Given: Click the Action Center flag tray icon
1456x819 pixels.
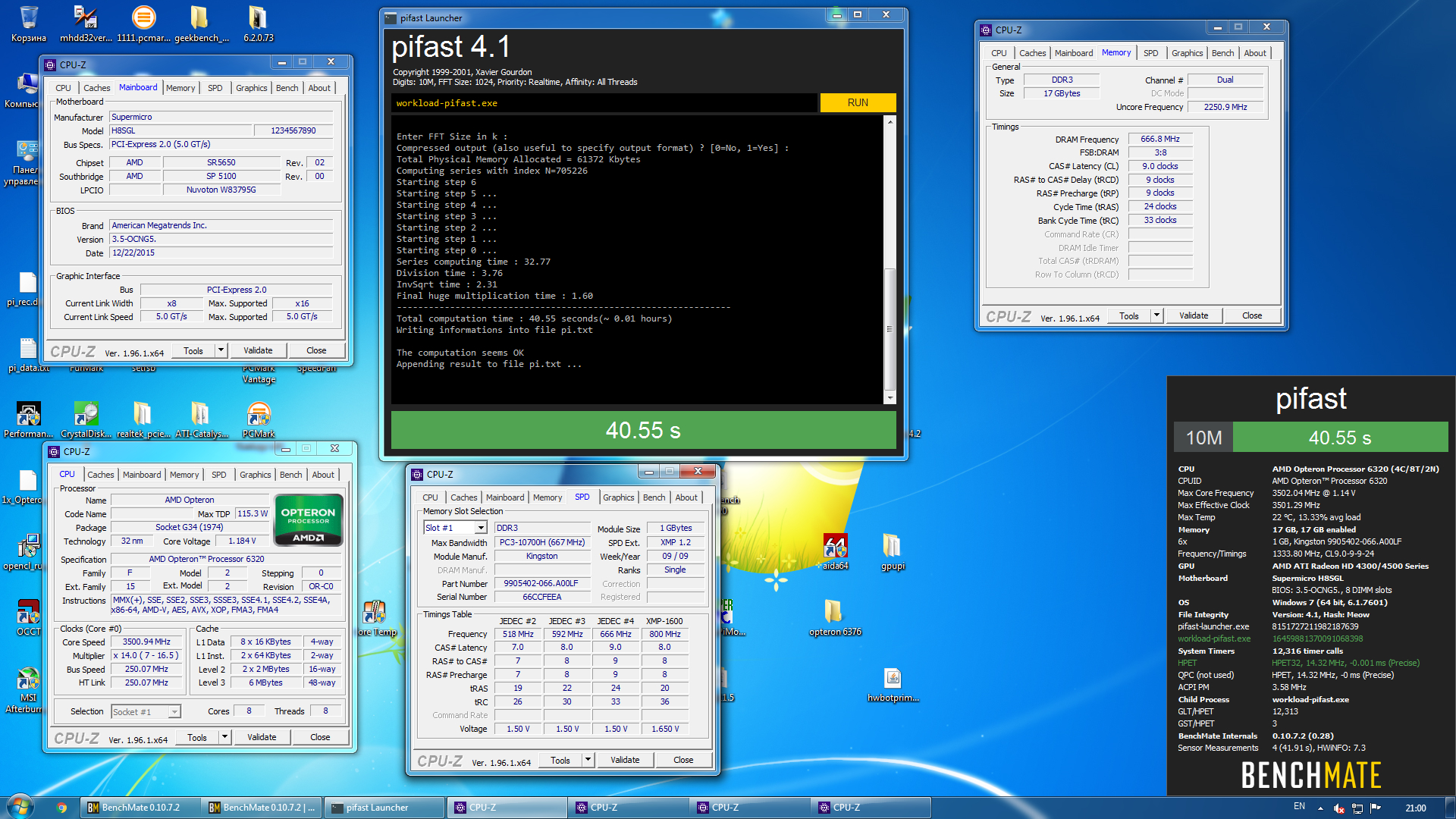Looking at the screenshot, I should [x=1376, y=808].
